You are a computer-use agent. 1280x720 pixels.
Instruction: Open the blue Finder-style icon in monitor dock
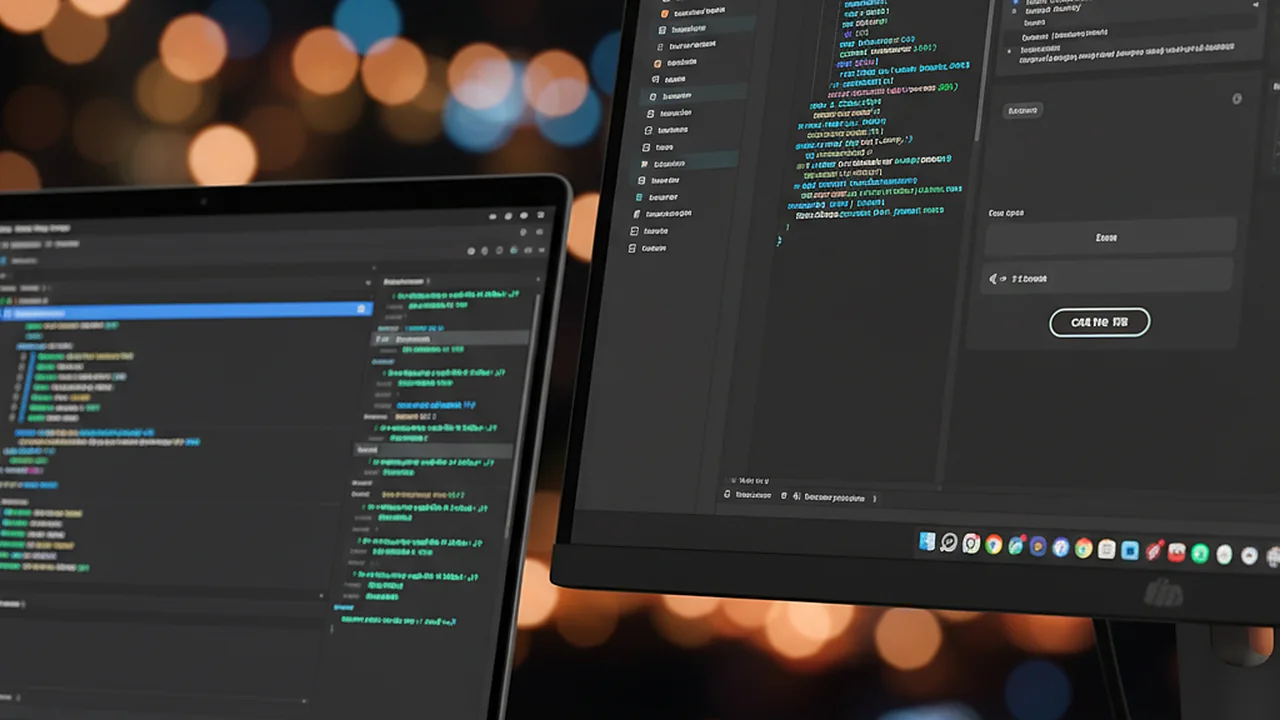click(x=927, y=542)
